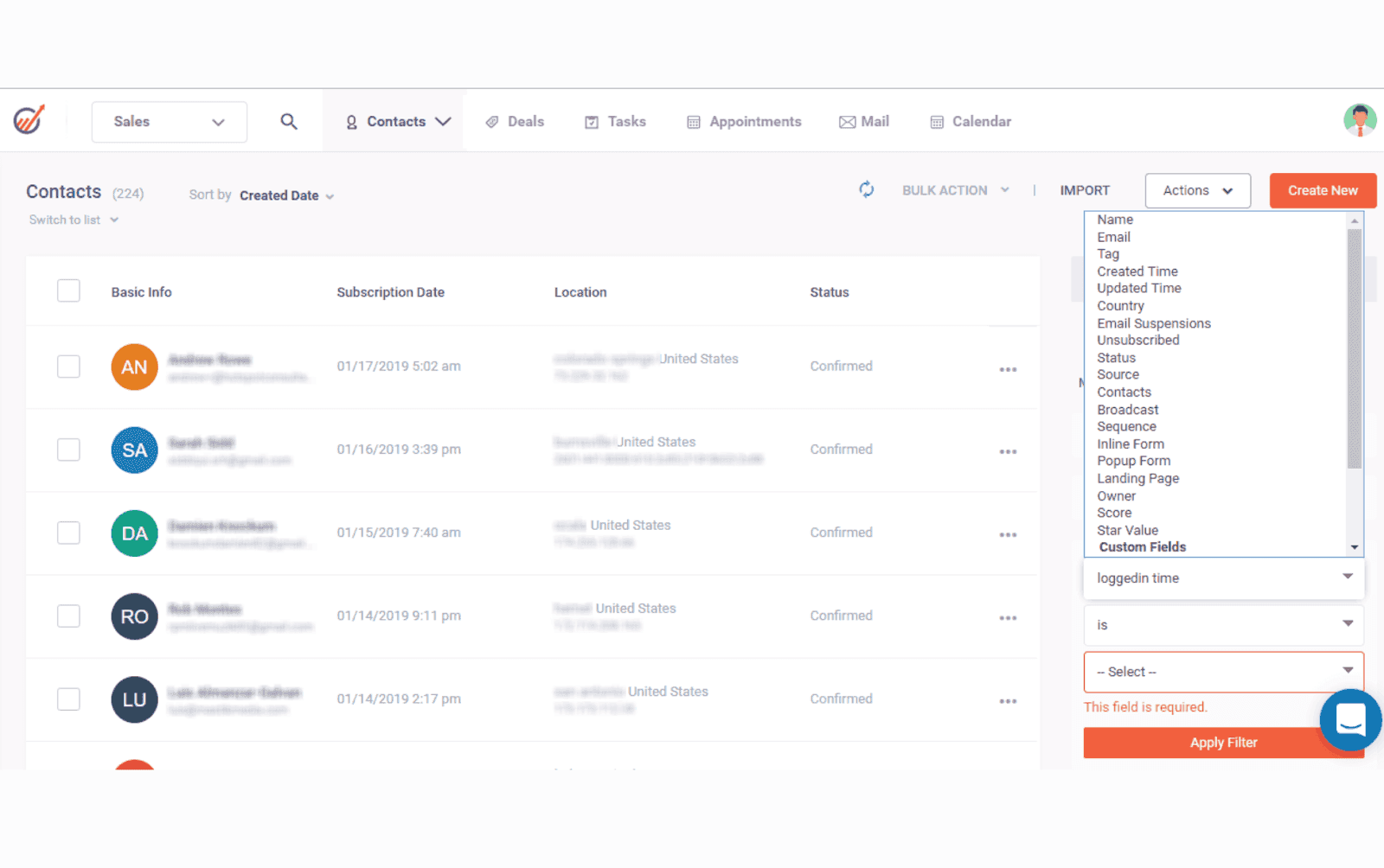Open the Calendar menu item

tap(970, 121)
